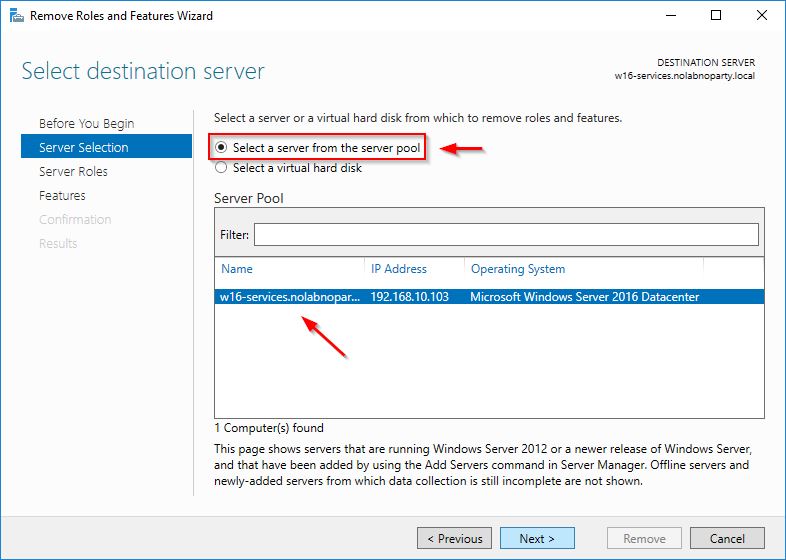
Task: Click the 192.168.10.103 IP address cell
Action: 410,297
